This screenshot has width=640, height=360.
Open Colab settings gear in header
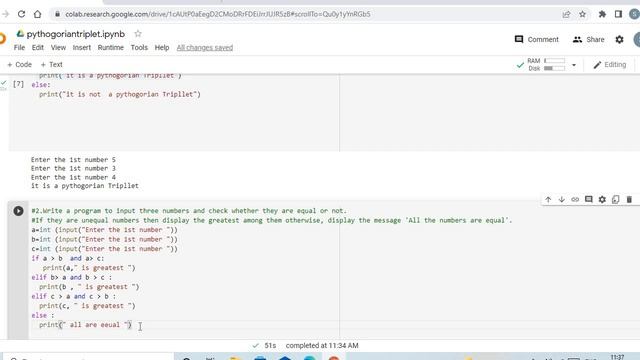tap(620, 40)
